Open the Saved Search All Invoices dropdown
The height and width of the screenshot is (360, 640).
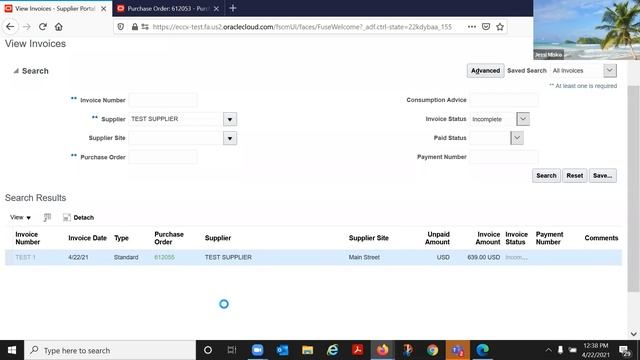[610, 70]
